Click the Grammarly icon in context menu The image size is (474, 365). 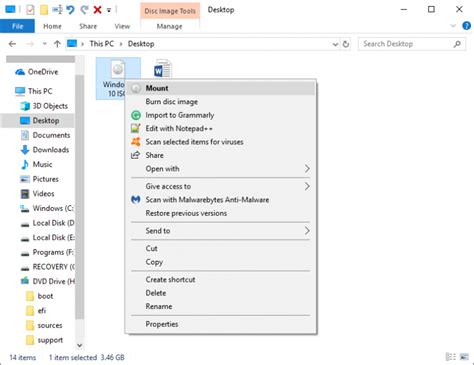136,115
